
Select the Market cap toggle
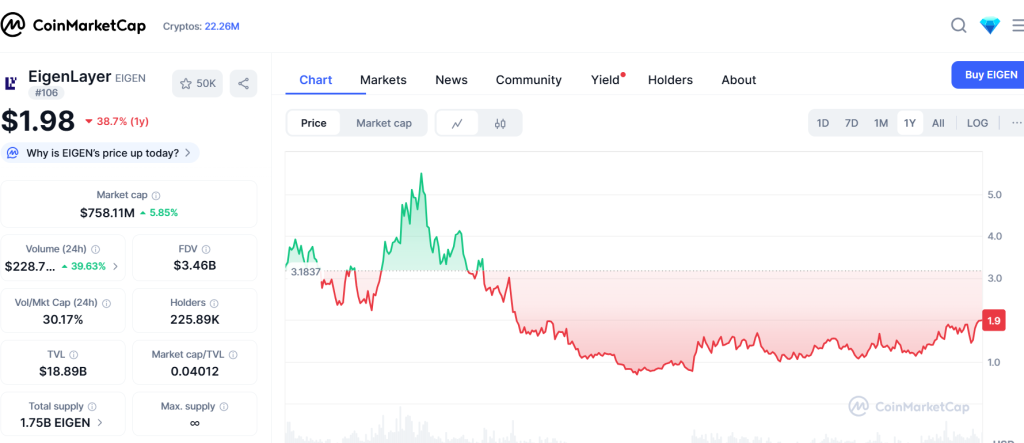click(383, 123)
